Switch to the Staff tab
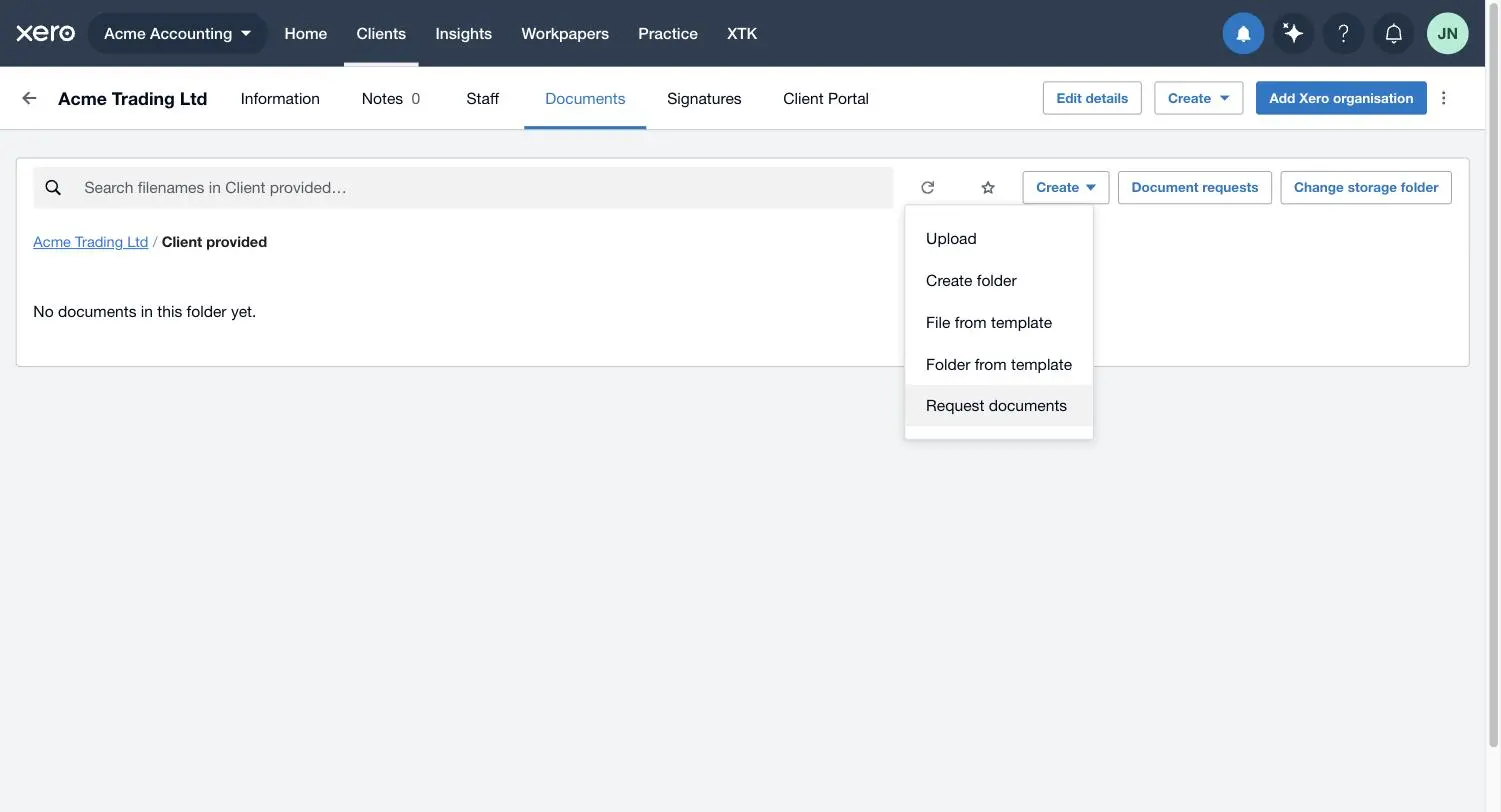 point(482,98)
